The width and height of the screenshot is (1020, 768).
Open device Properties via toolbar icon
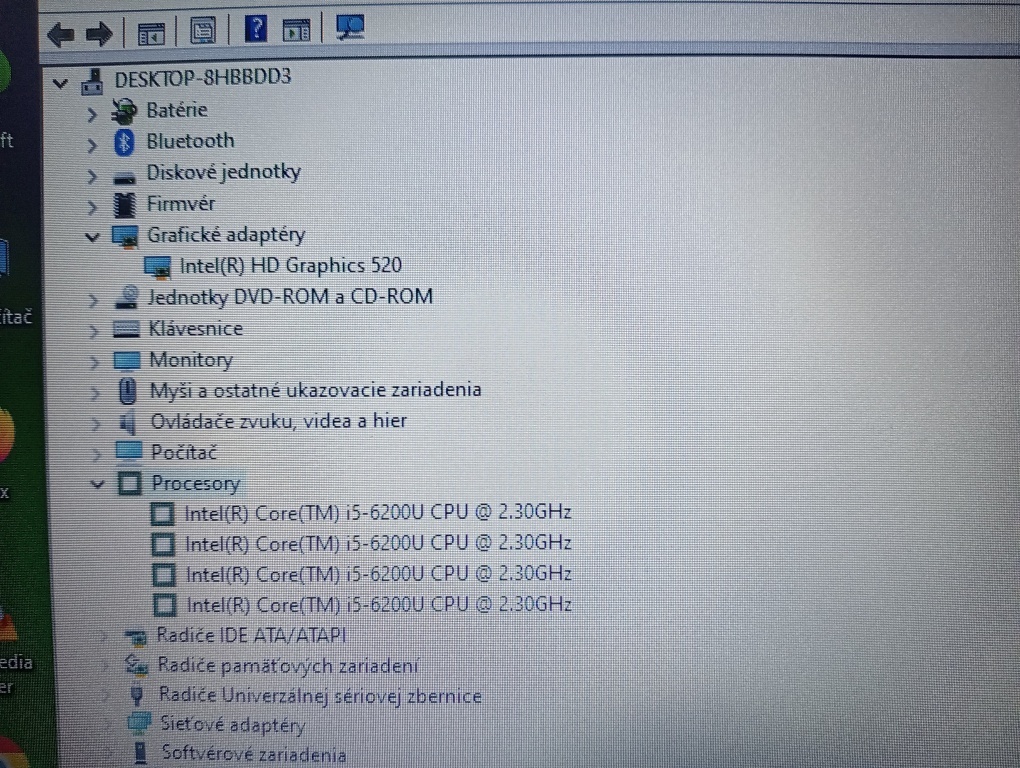[203, 31]
